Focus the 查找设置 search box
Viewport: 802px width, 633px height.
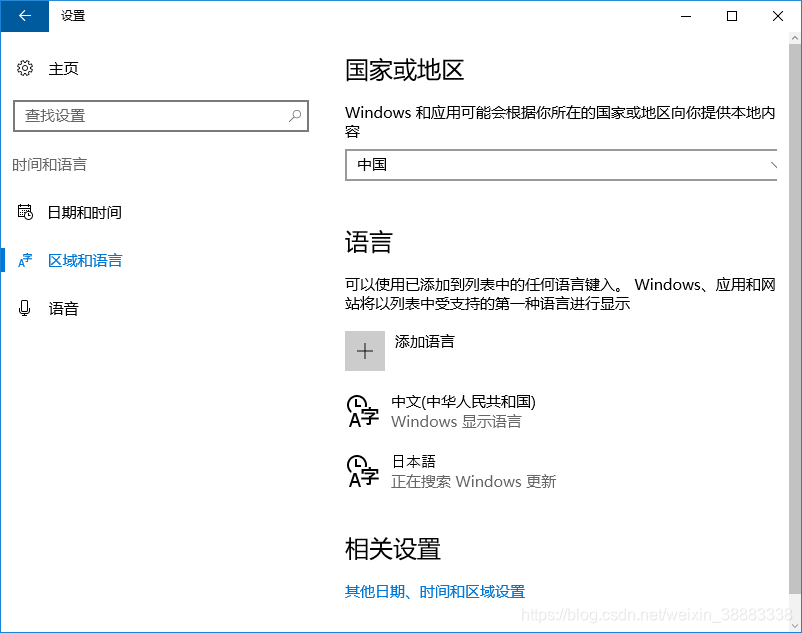click(161, 116)
